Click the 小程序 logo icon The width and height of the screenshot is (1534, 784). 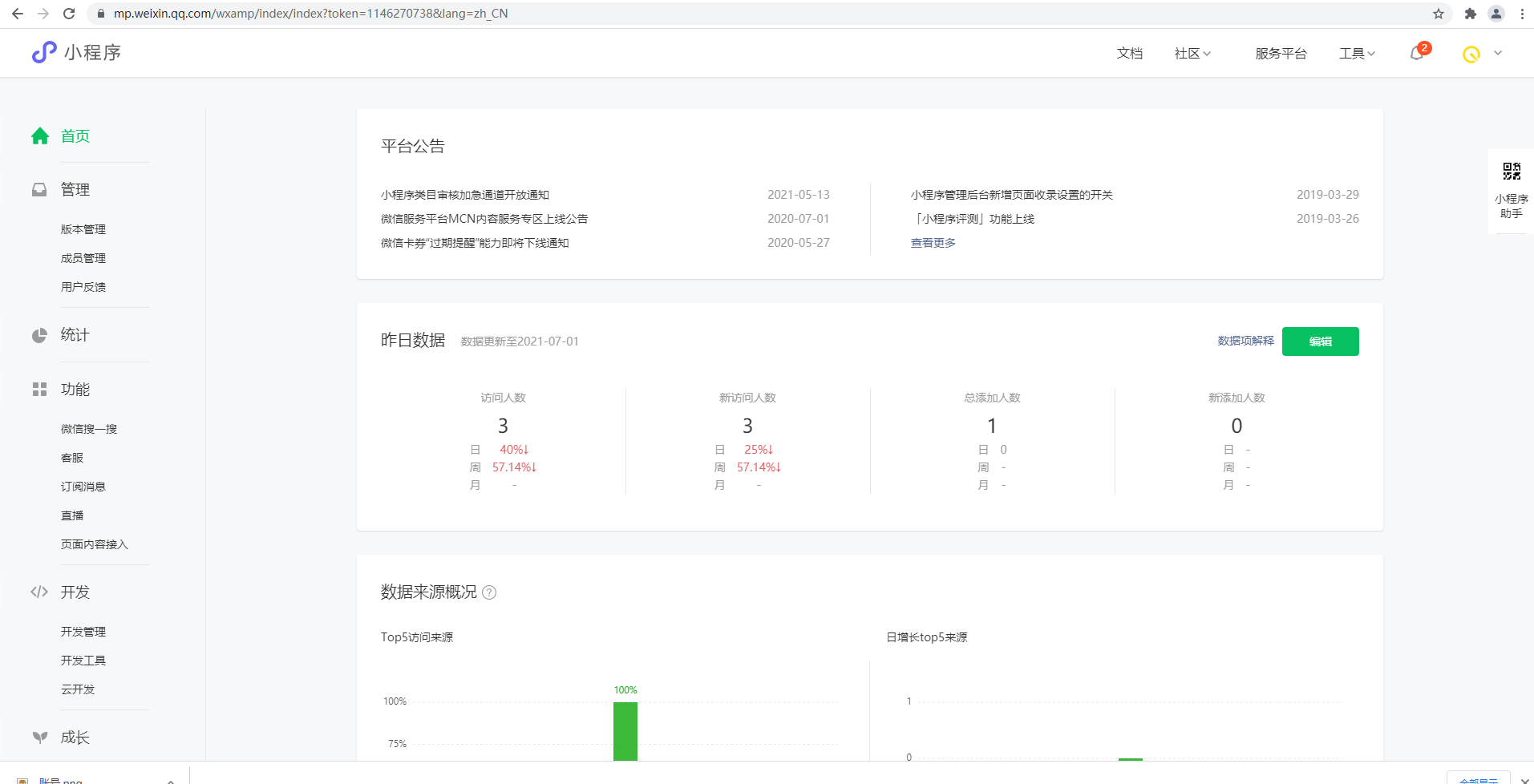(x=44, y=52)
